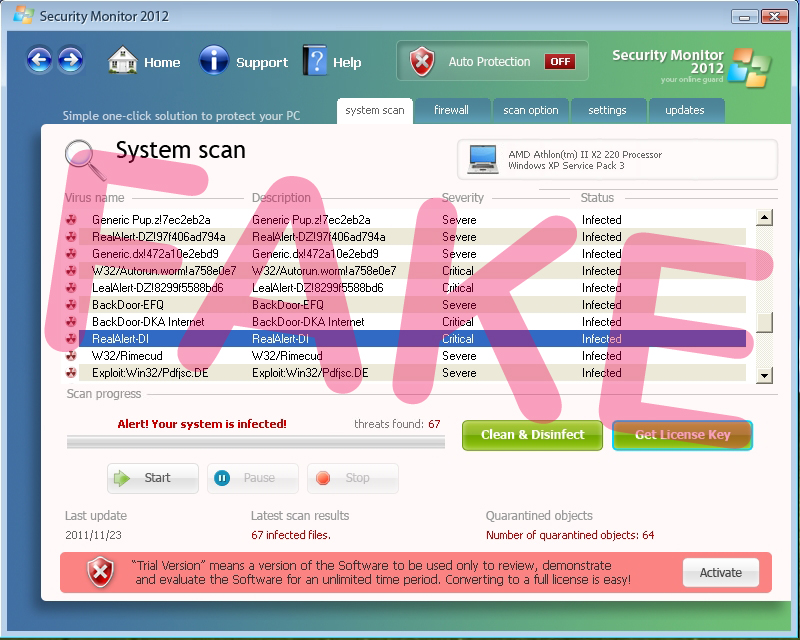Toggle the Auto Protection OFF switch
The height and width of the screenshot is (640, 800).
click(560, 62)
